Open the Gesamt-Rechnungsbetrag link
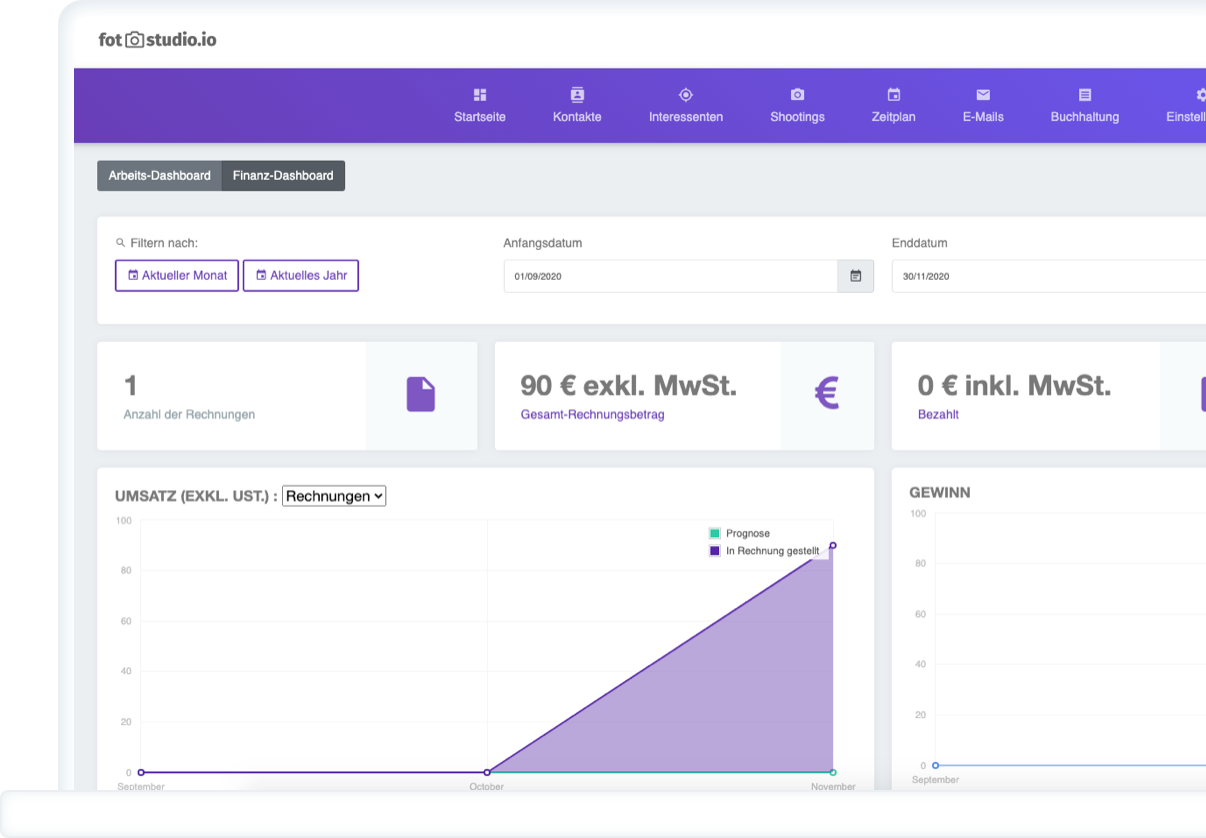Screen dimensions: 1206x838 coord(592,414)
